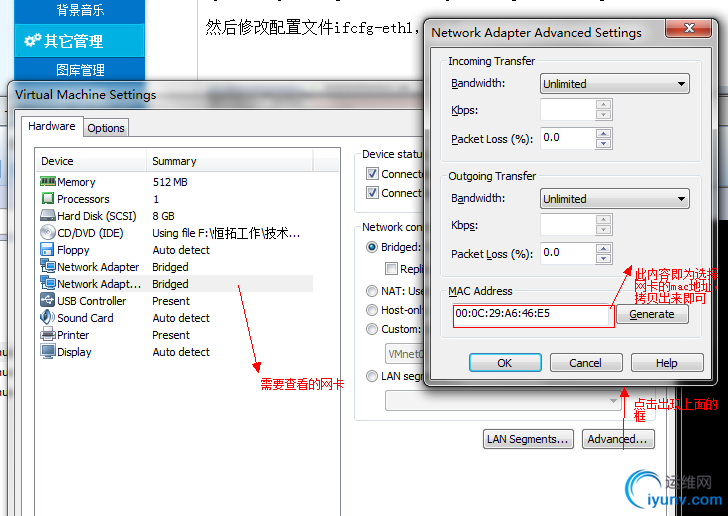Close the Network Adapter Advanced Settings dialog
Image resolution: width=728 pixels, height=516 pixels.
point(689,28)
